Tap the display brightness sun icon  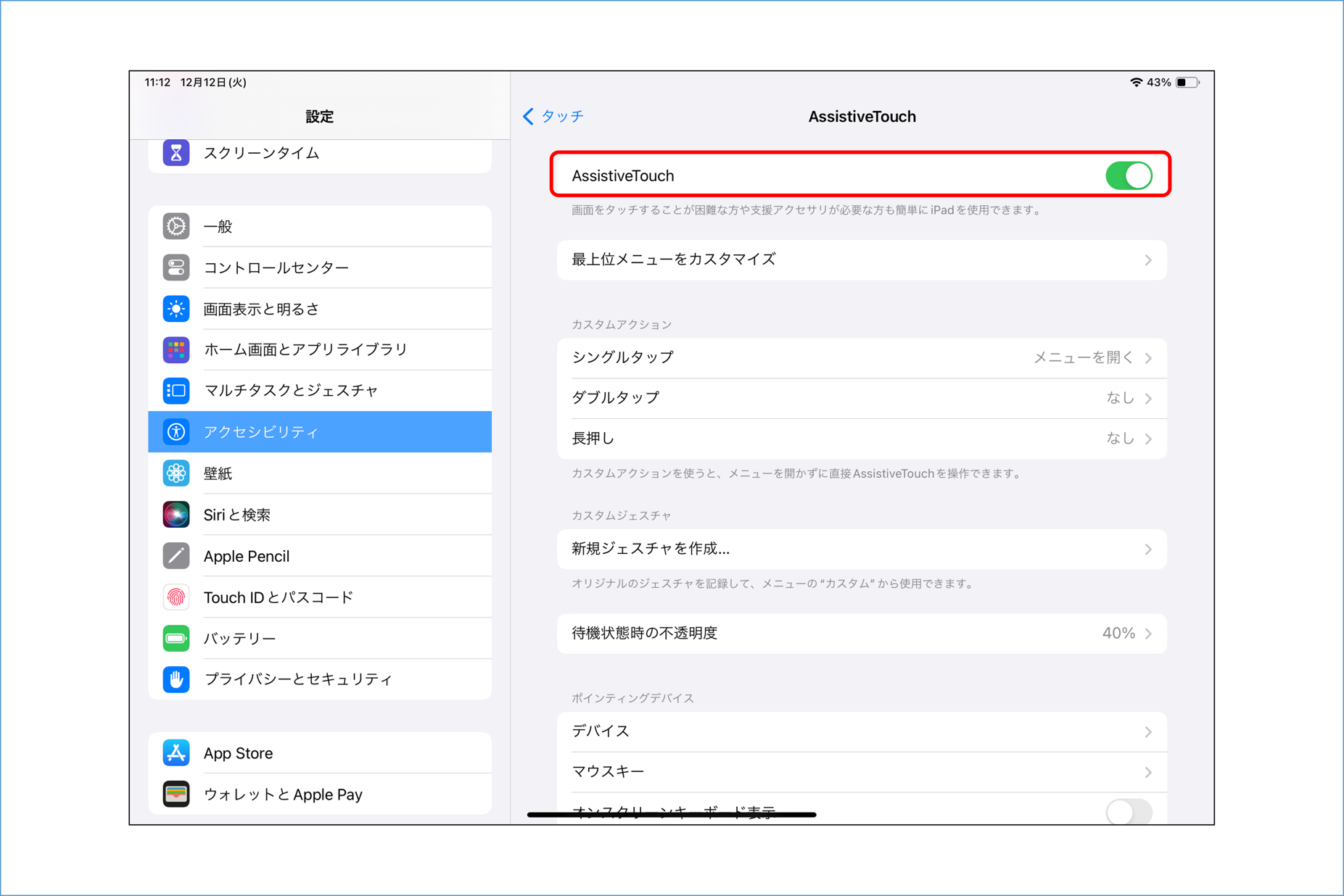[176, 309]
